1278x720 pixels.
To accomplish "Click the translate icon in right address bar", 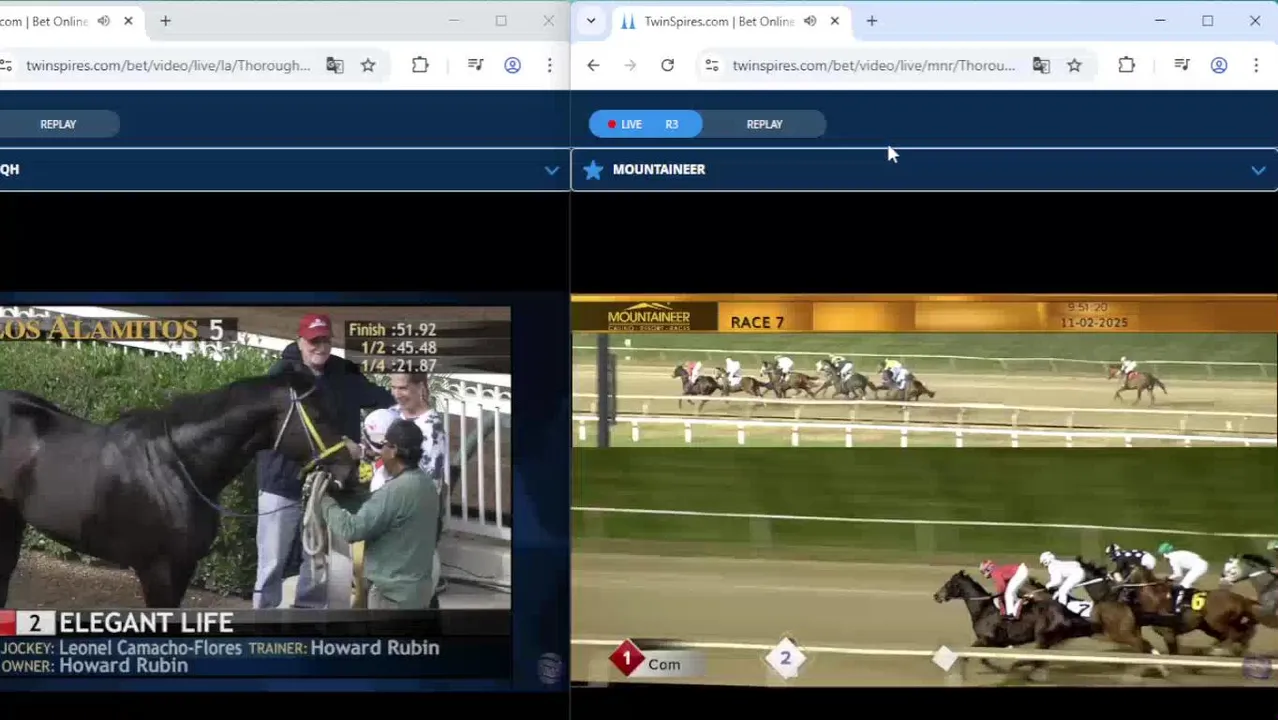I will (1041, 65).
